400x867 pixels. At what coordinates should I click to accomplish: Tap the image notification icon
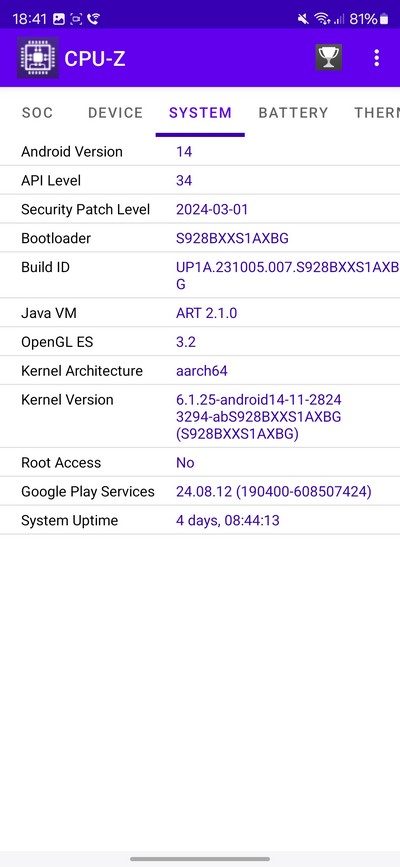59,19
